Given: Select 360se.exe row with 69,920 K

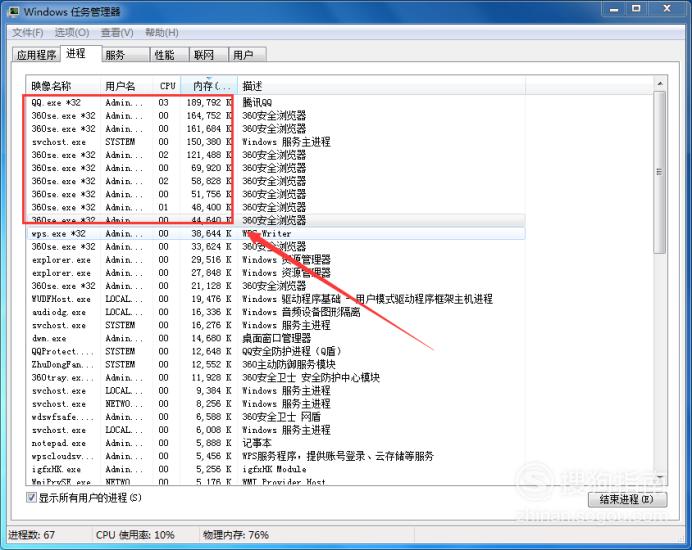Looking at the screenshot, I should (276, 168).
